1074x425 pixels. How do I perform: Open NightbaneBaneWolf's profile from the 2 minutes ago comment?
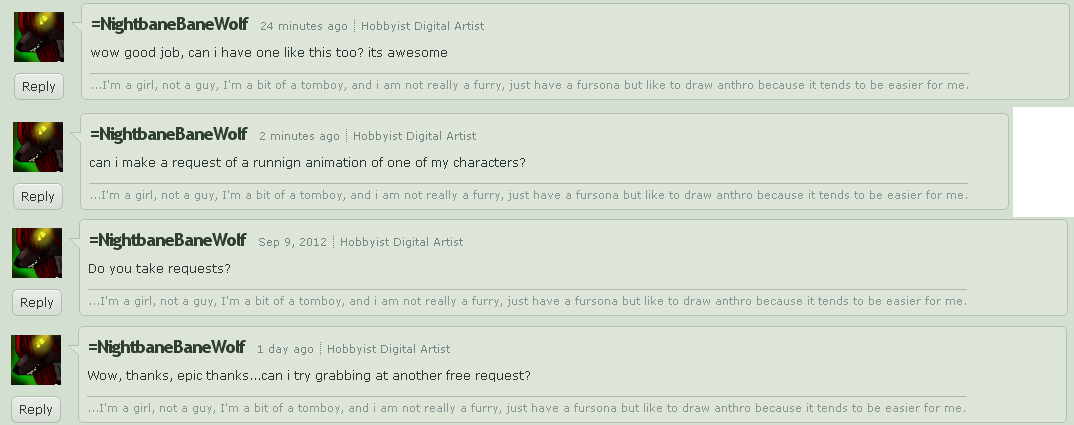point(171,134)
